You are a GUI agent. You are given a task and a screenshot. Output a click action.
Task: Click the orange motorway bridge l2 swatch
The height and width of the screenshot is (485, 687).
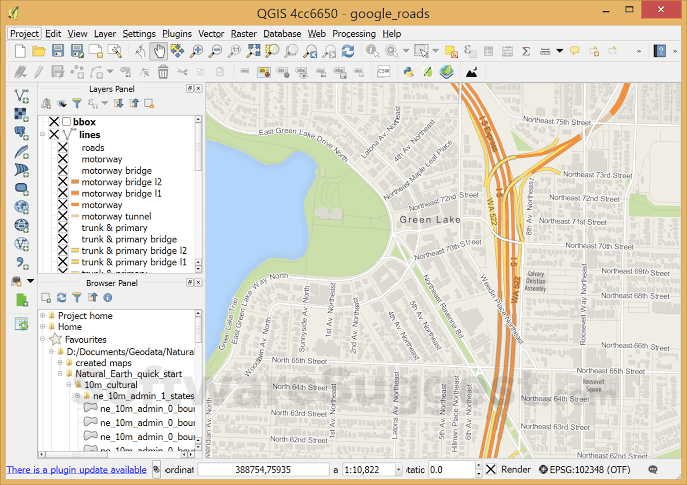76,182
